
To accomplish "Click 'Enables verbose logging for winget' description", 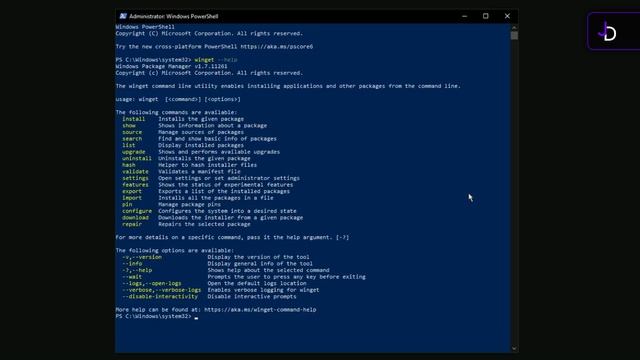I will tap(263, 290).
